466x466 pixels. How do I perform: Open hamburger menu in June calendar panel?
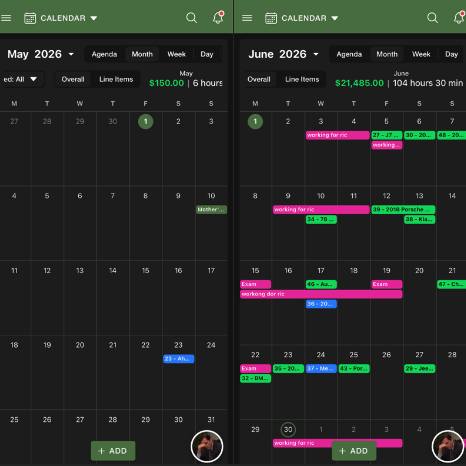[x=247, y=18]
